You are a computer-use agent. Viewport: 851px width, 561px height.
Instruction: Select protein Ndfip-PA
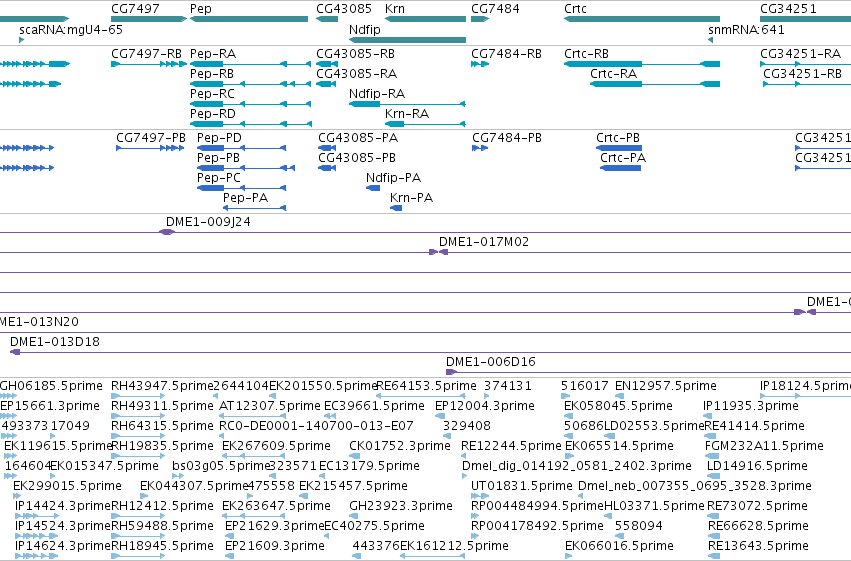(x=373, y=188)
